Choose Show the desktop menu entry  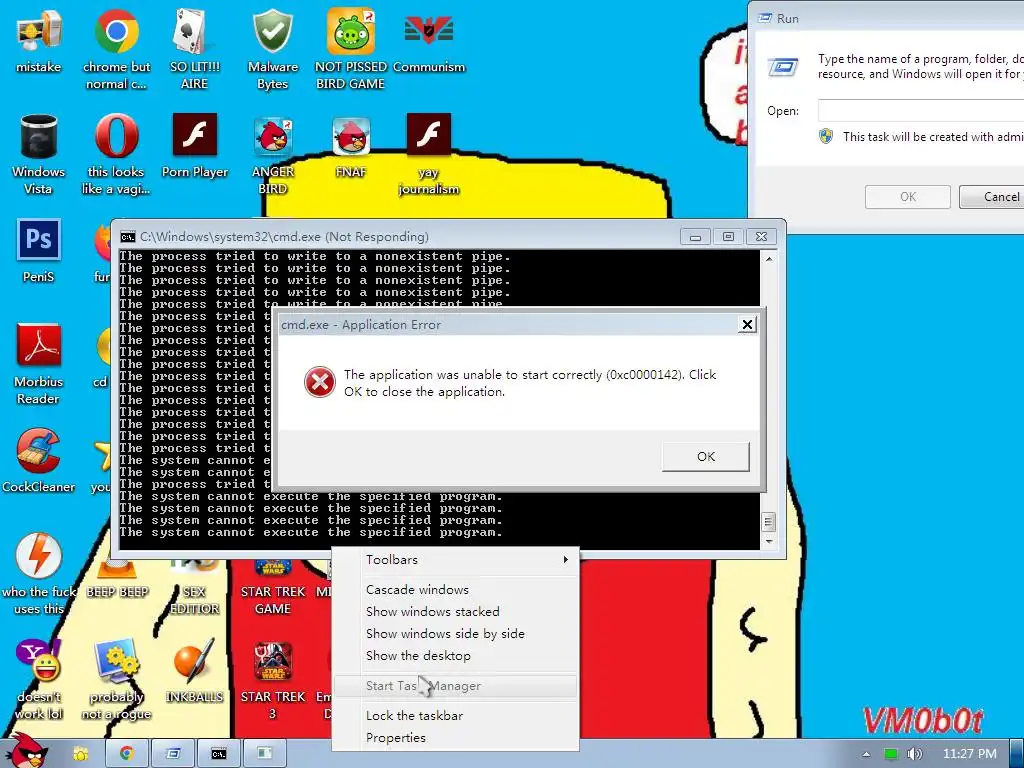click(x=456, y=656)
